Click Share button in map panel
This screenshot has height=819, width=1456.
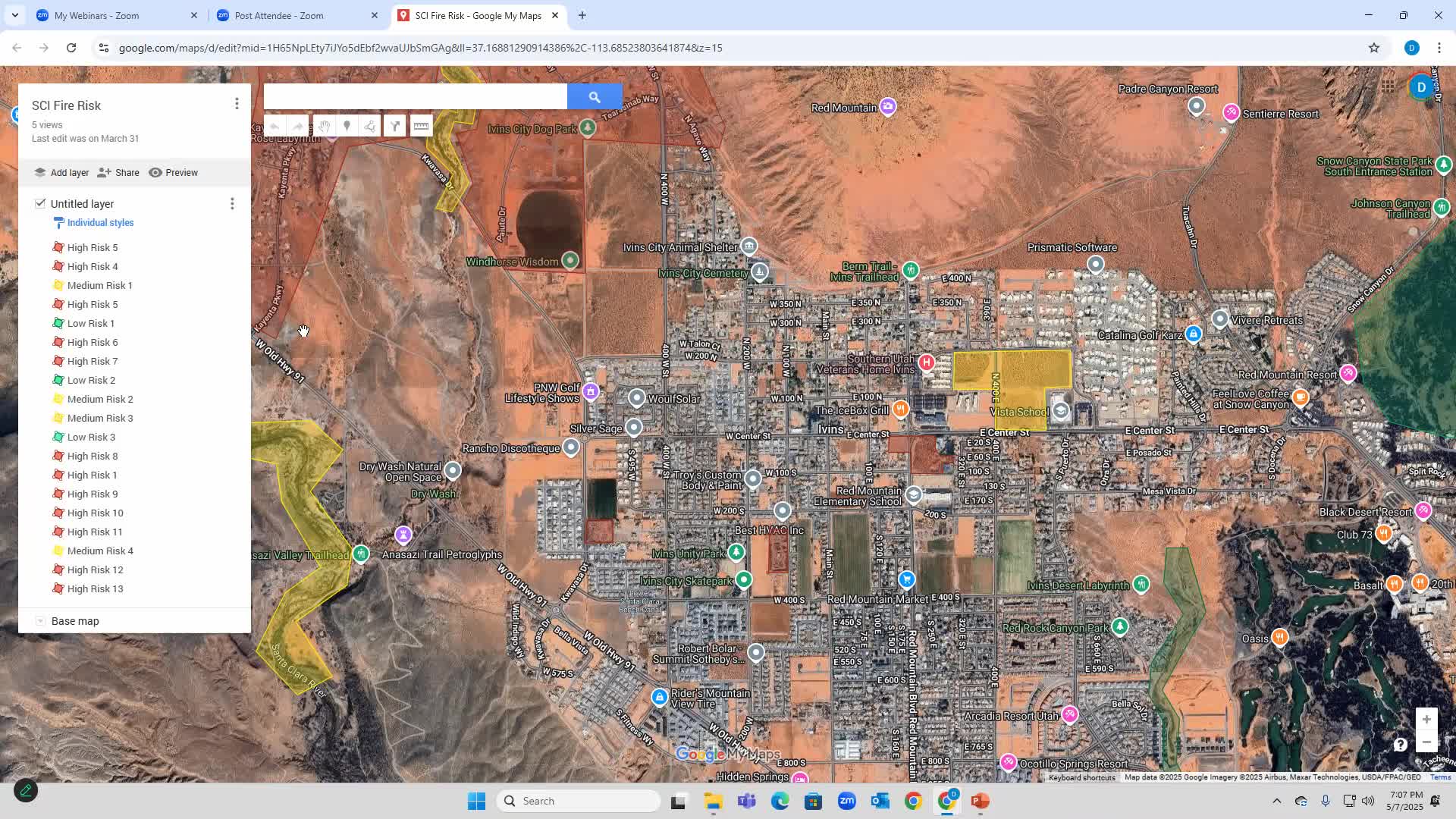click(x=118, y=173)
